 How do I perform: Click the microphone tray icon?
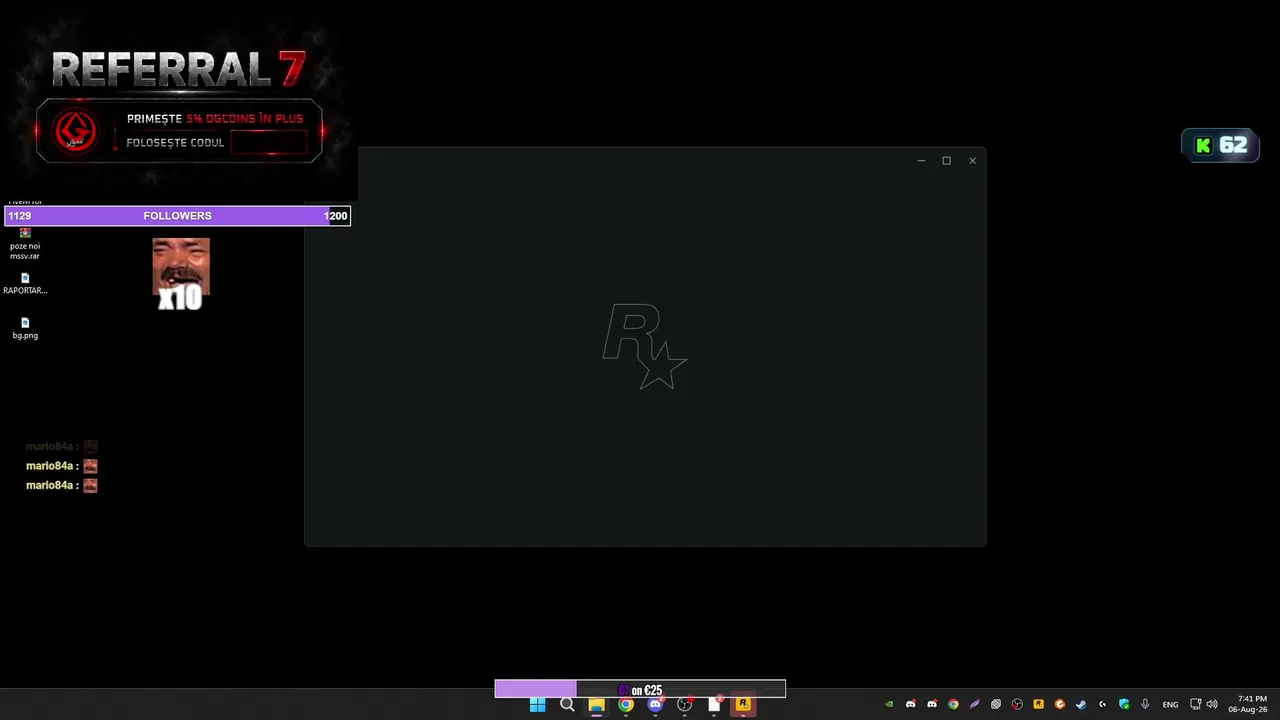1145,704
